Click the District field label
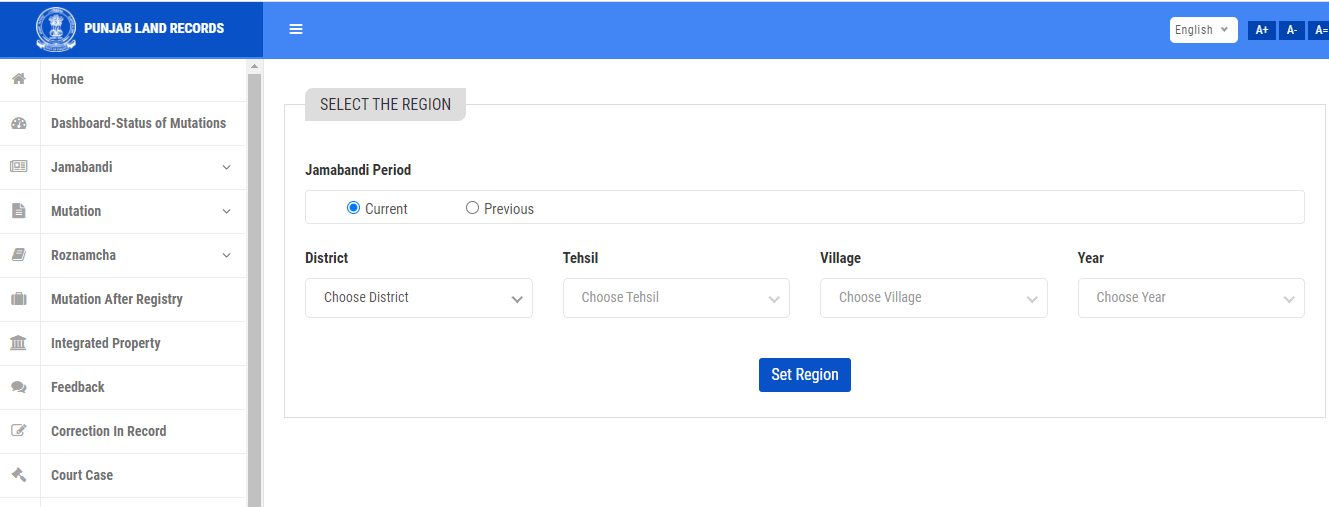This screenshot has width=1329, height=507. (327, 258)
